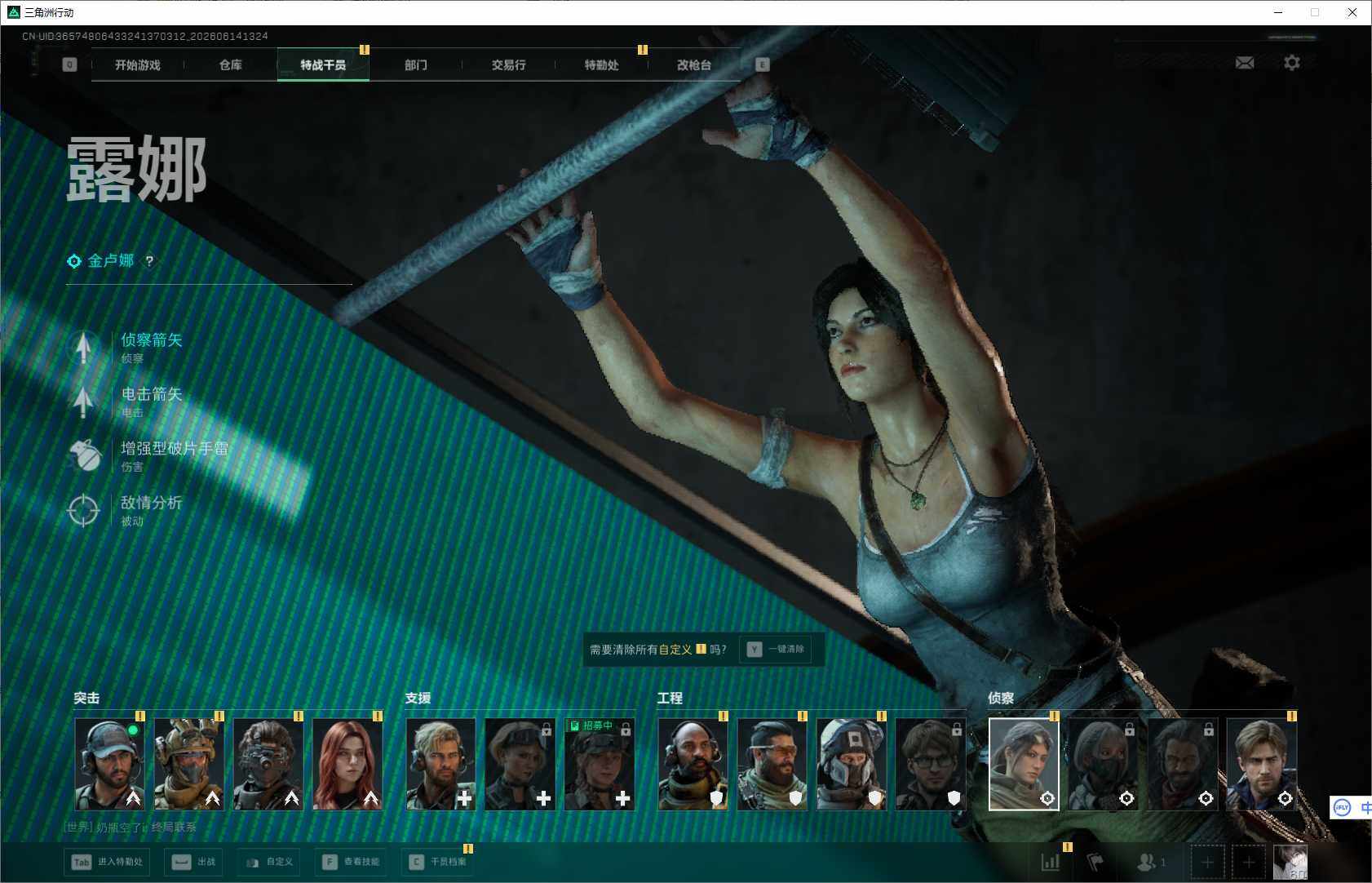
Task: Open the 干员档案 button
Action: click(438, 862)
